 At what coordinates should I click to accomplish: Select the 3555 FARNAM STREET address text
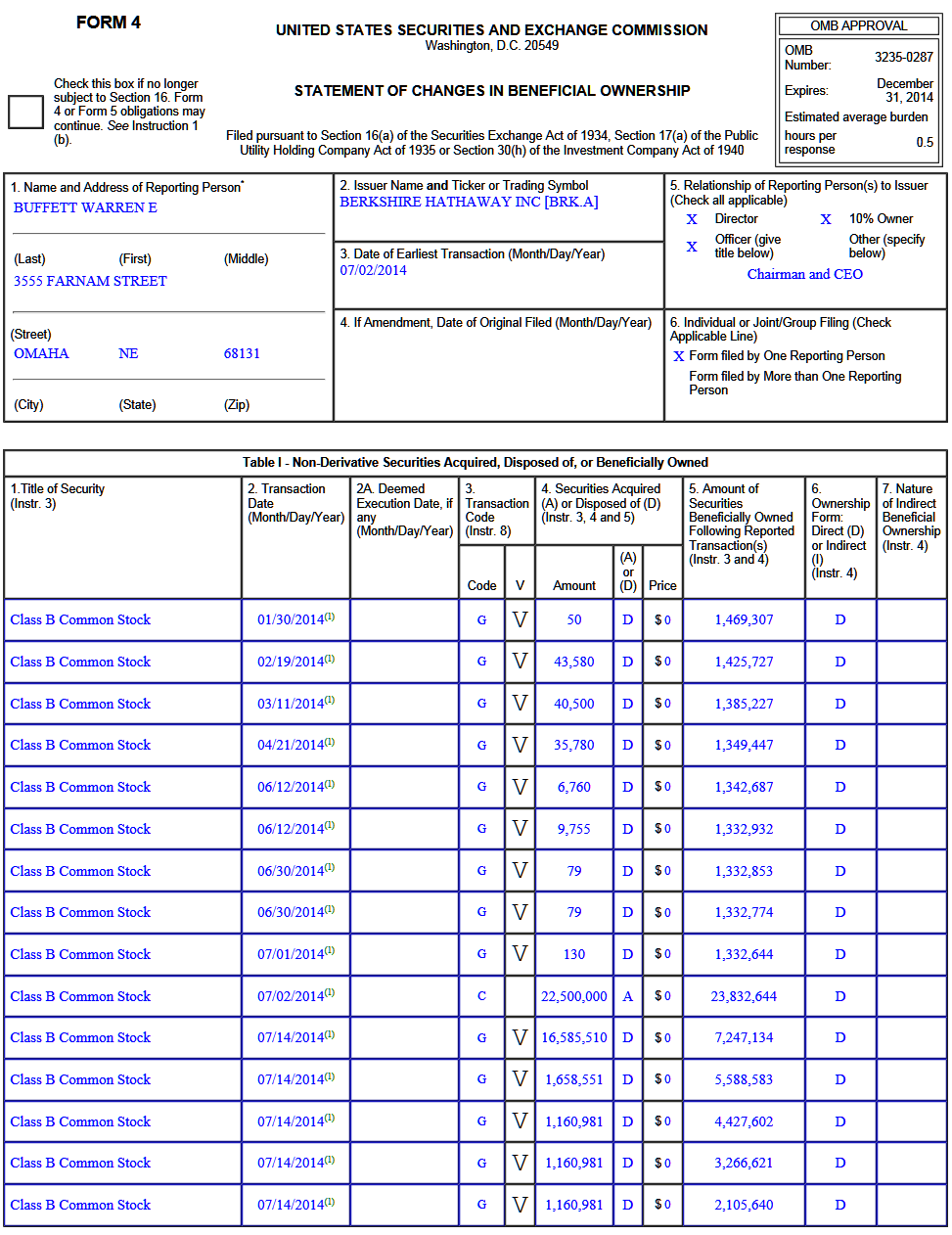[x=90, y=281]
